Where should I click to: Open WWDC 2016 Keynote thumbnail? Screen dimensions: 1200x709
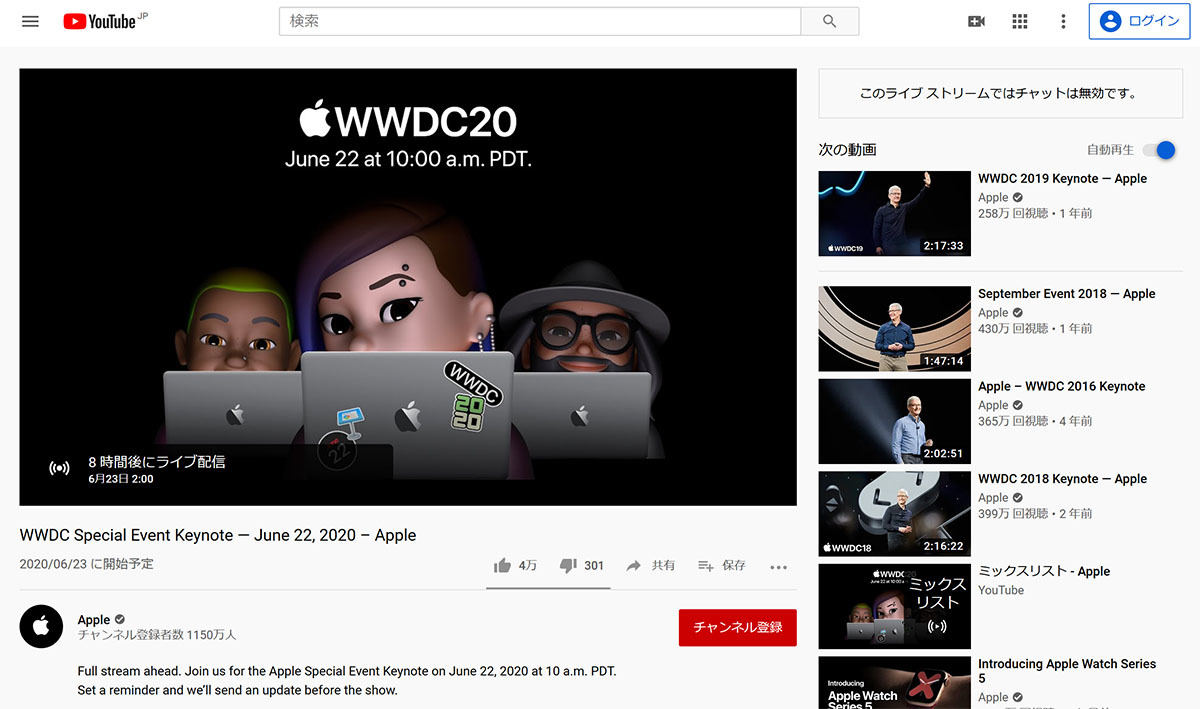(x=895, y=421)
